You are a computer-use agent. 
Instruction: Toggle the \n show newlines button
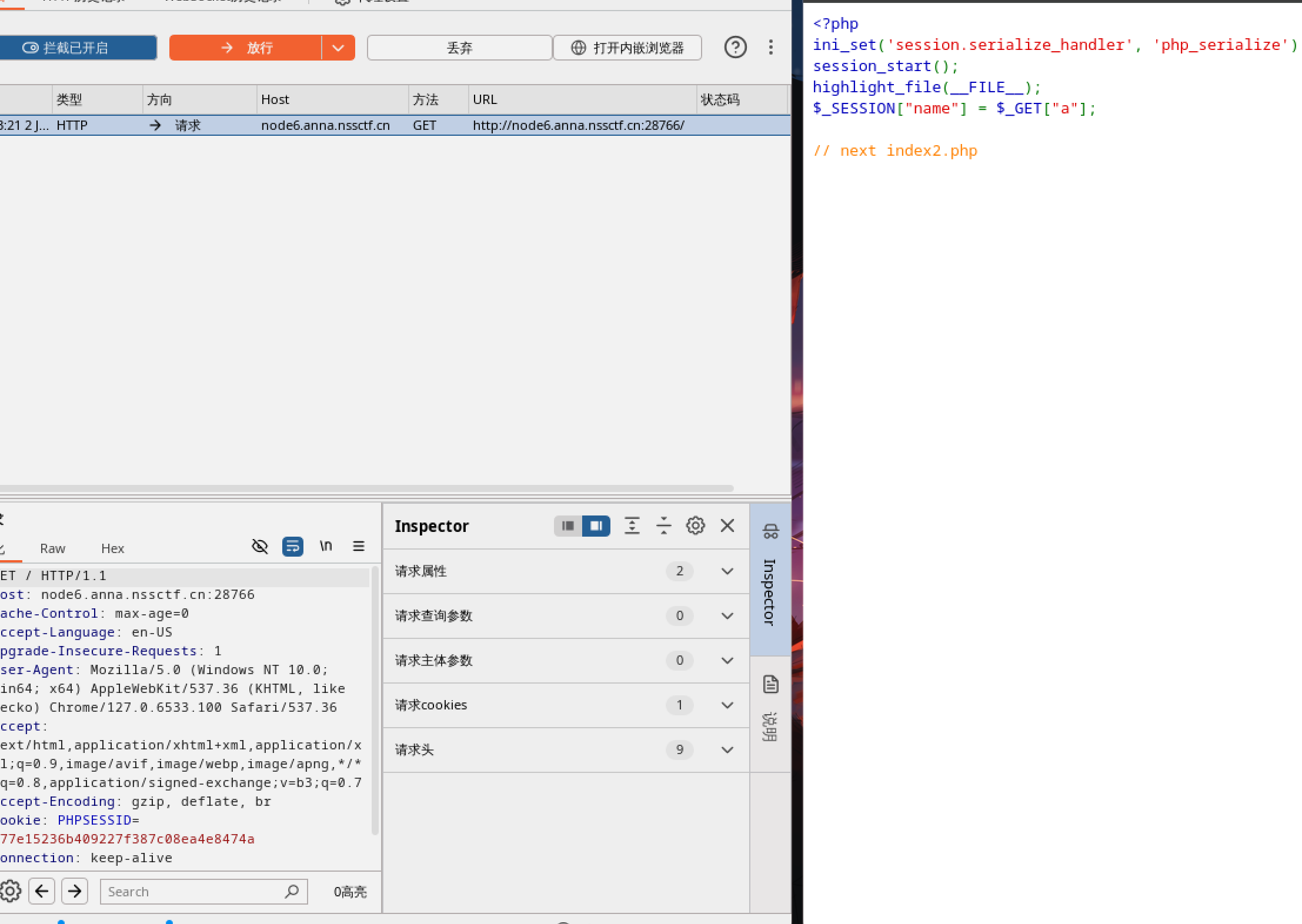click(x=326, y=546)
